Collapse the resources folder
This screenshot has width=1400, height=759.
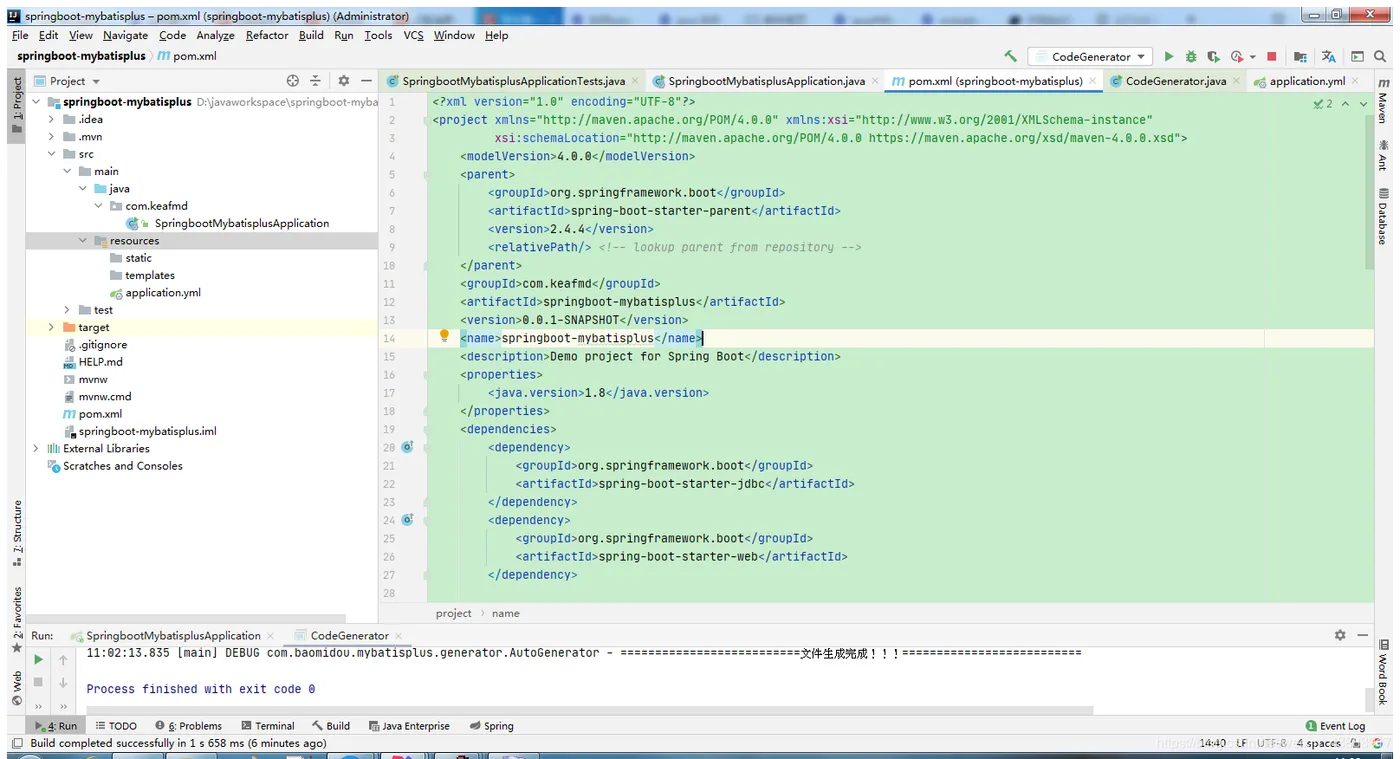click(x=83, y=241)
